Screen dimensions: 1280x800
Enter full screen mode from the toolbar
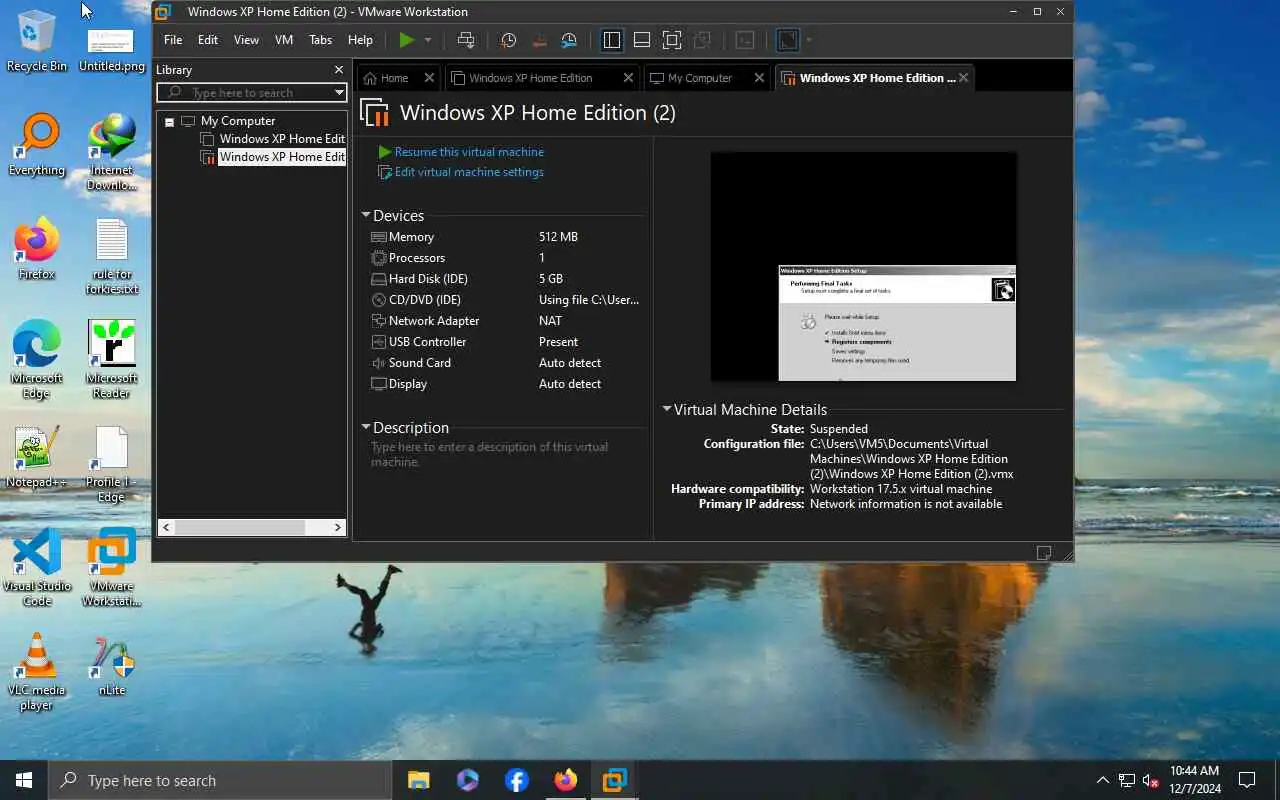point(672,40)
